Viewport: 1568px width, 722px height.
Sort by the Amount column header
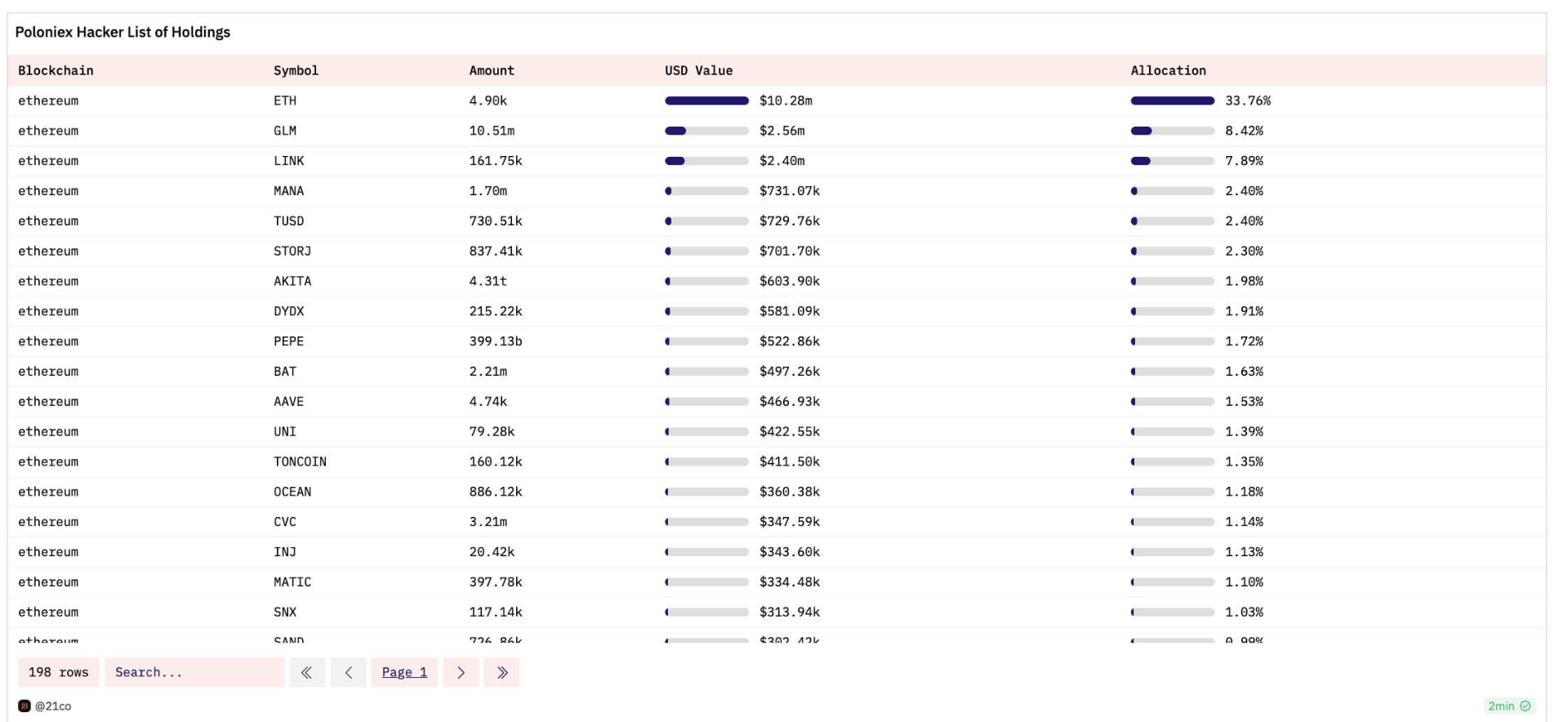pos(492,70)
